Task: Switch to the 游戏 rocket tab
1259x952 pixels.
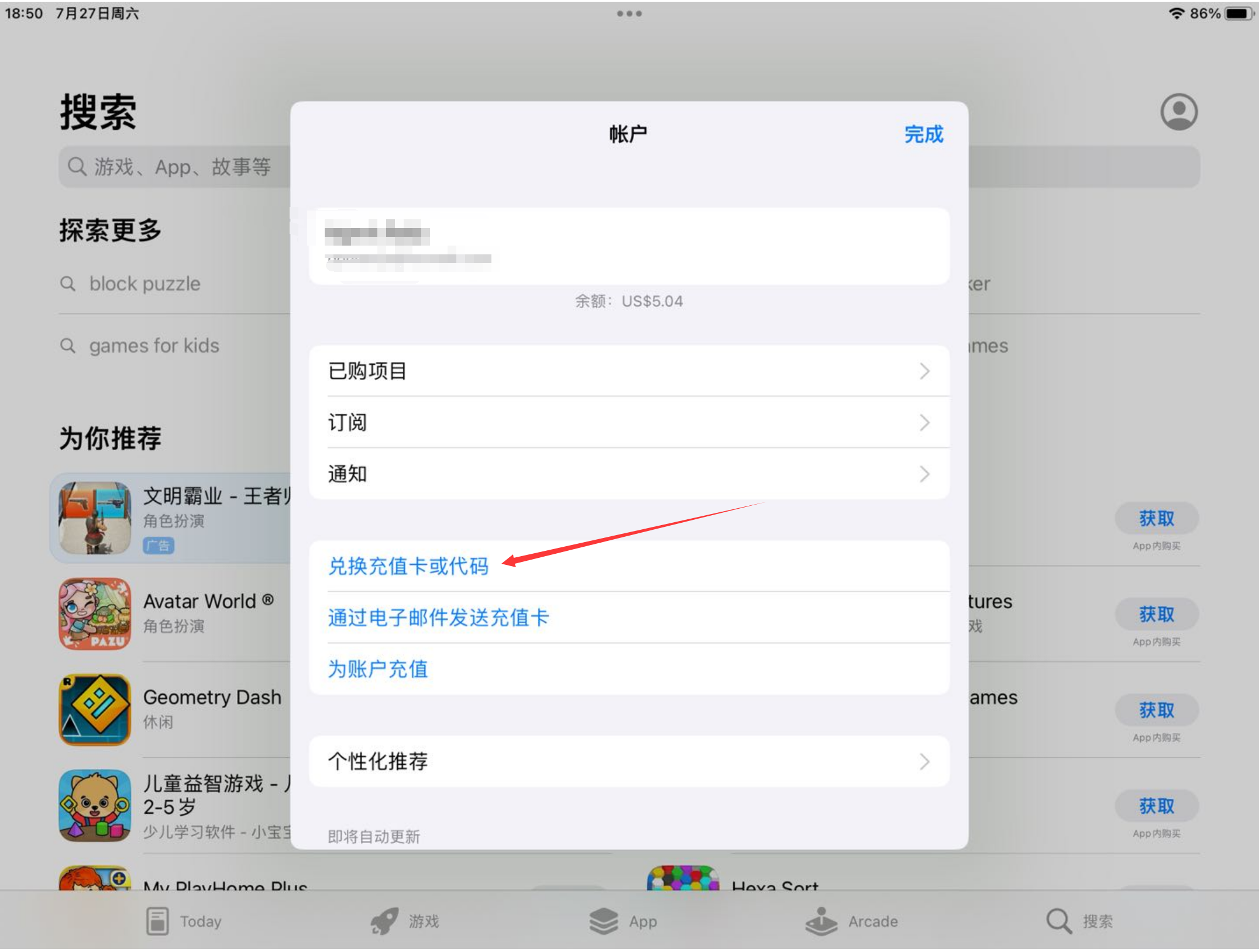Action: [x=405, y=922]
